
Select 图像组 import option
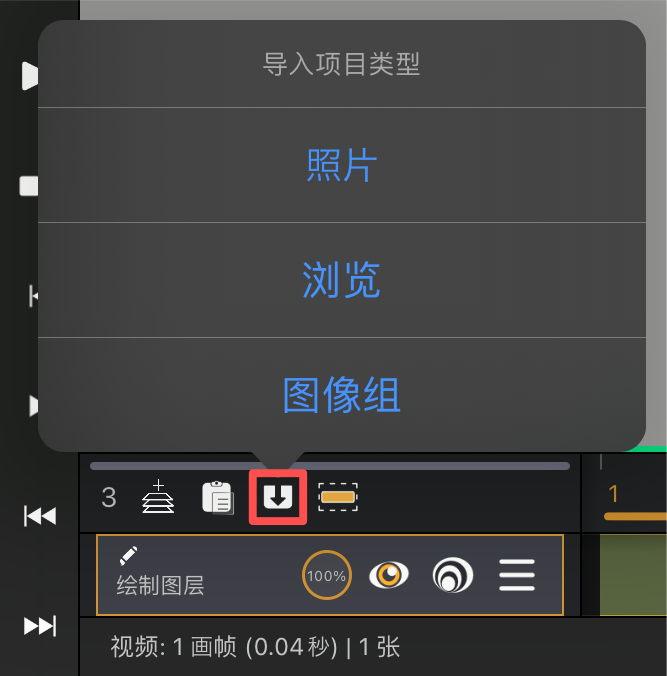pyautogui.click(x=342, y=394)
